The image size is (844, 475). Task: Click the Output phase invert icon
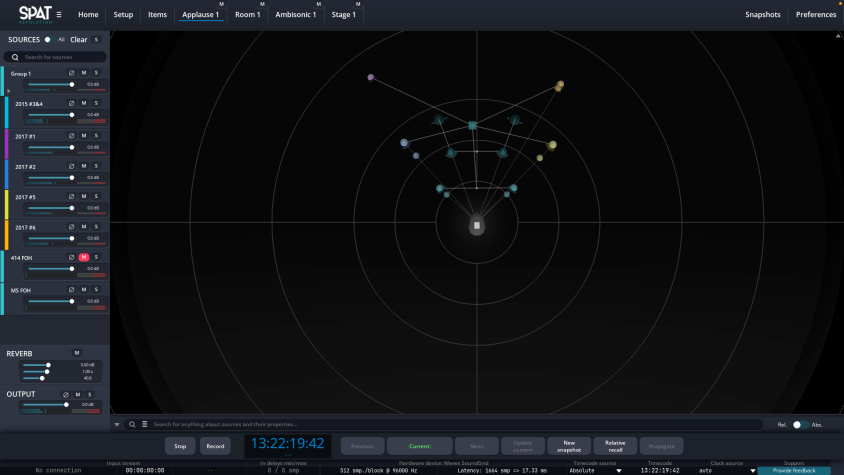coord(66,395)
